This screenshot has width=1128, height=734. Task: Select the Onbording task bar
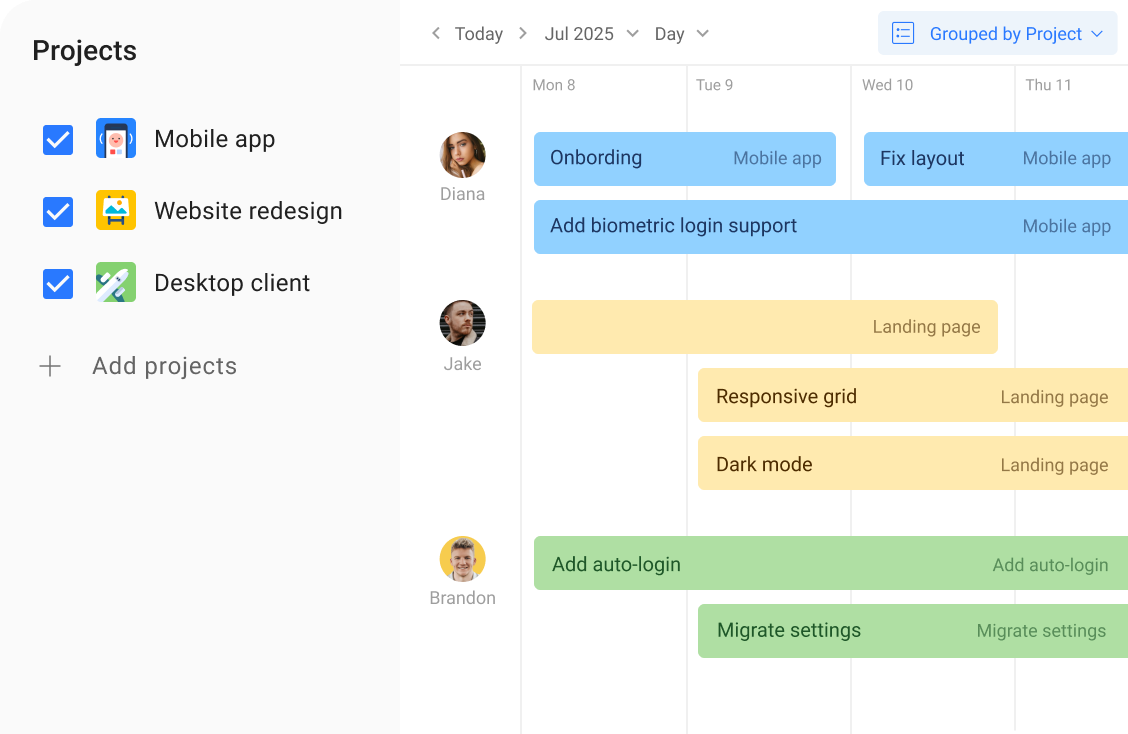tap(685, 158)
